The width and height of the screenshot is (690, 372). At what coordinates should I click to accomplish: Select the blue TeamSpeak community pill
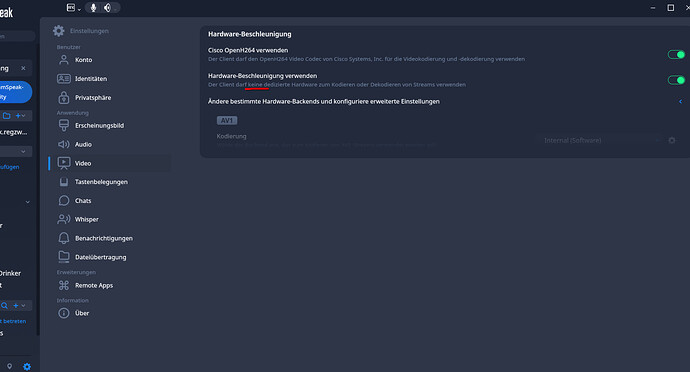(15, 92)
